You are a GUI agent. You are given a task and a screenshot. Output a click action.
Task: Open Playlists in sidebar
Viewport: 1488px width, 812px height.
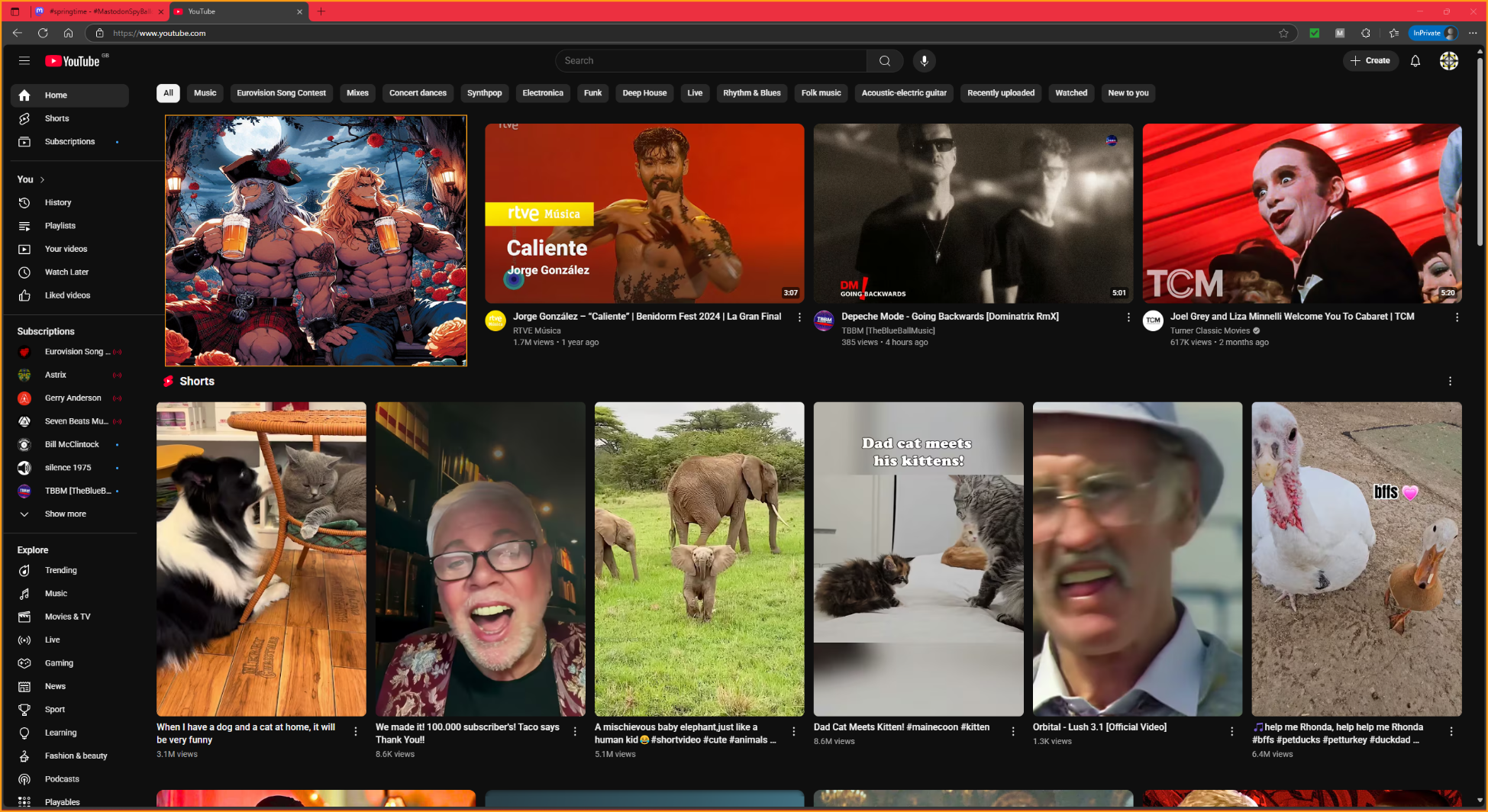[x=69, y=226]
